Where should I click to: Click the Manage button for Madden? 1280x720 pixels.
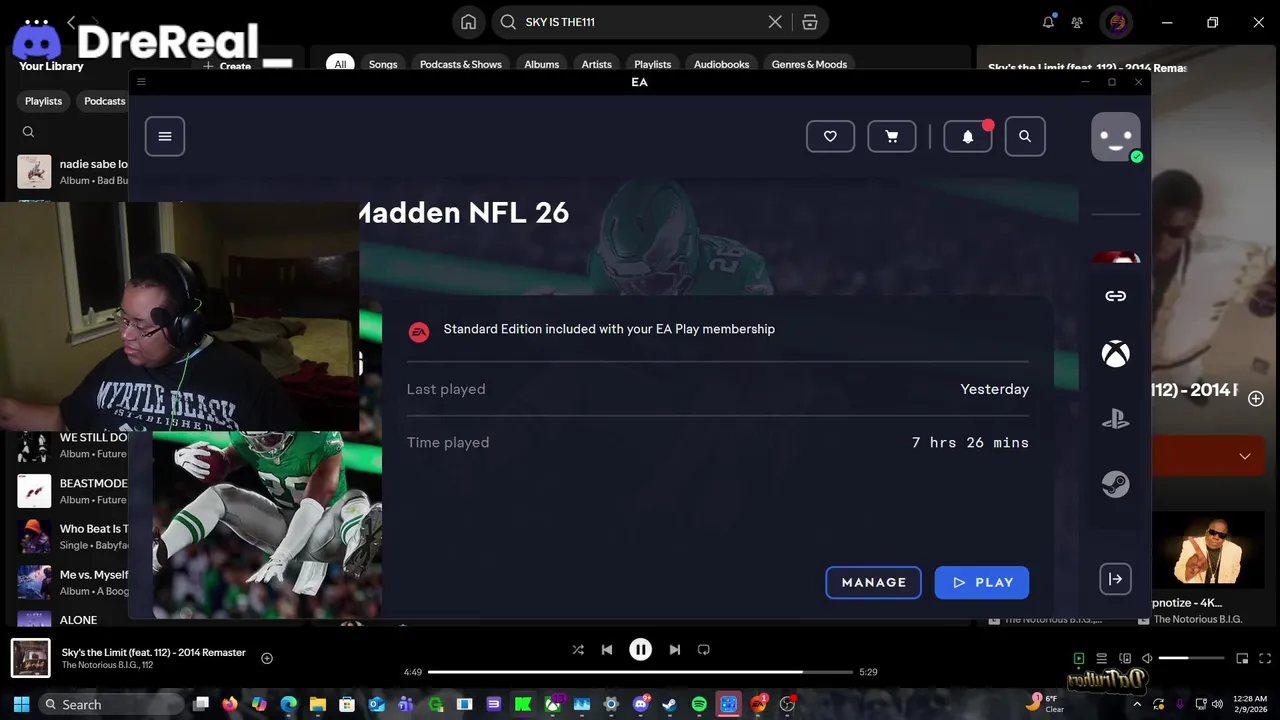pyautogui.click(x=874, y=582)
